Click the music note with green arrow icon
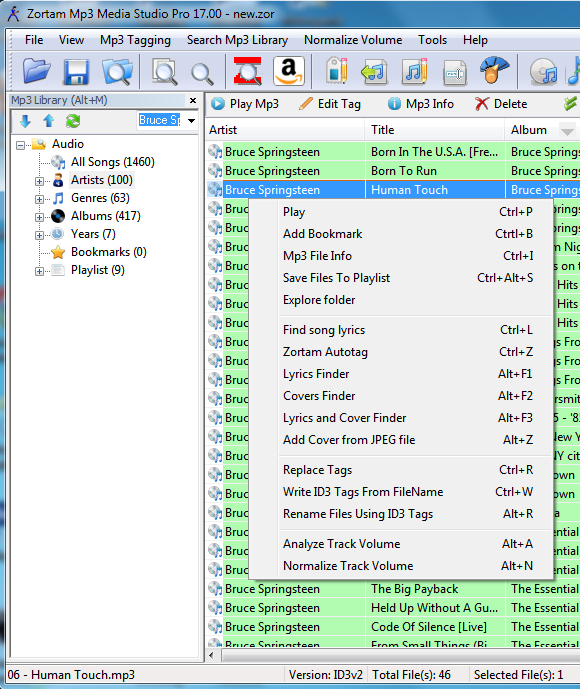 coord(374,72)
